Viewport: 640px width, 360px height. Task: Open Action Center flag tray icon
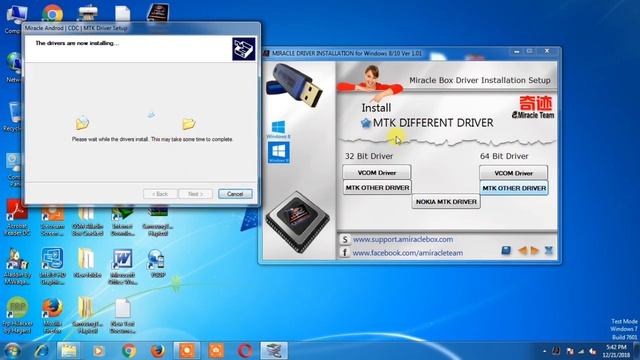click(570, 351)
